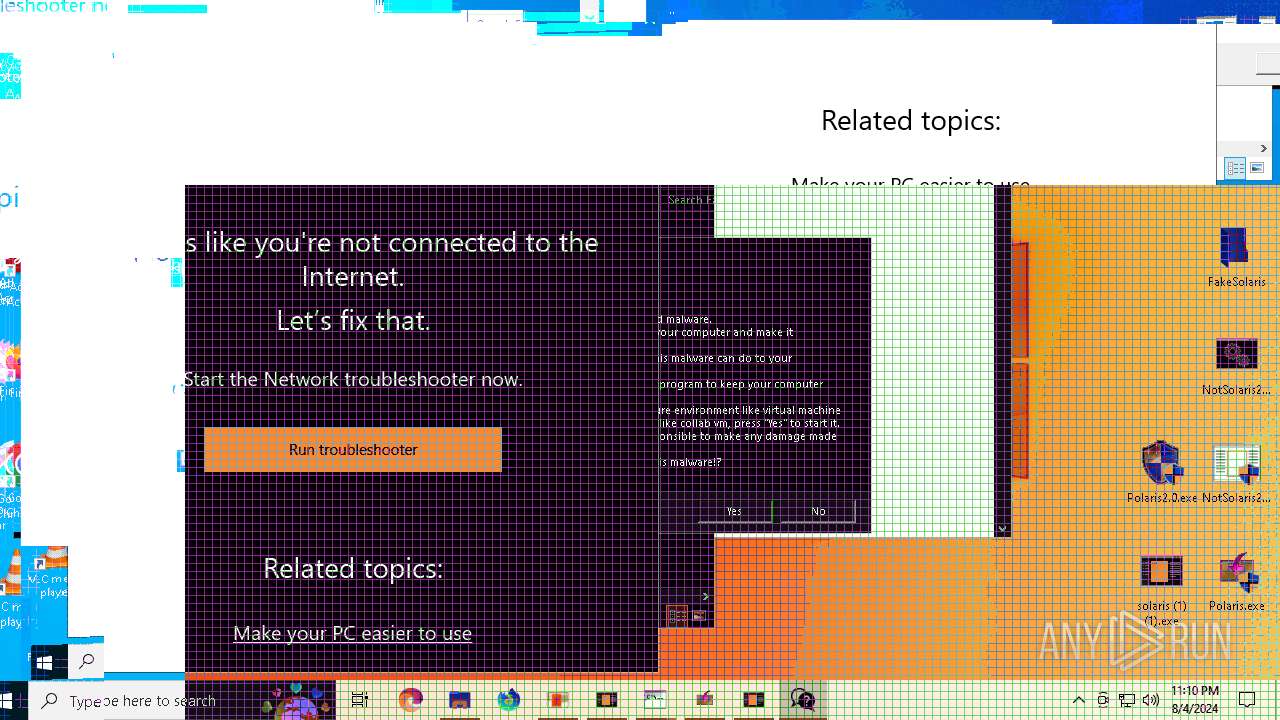This screenshot has width=1280, height=720.
Task: Open Task View from the taskbar
Action: pyautogui.click(x=360, y=700)
